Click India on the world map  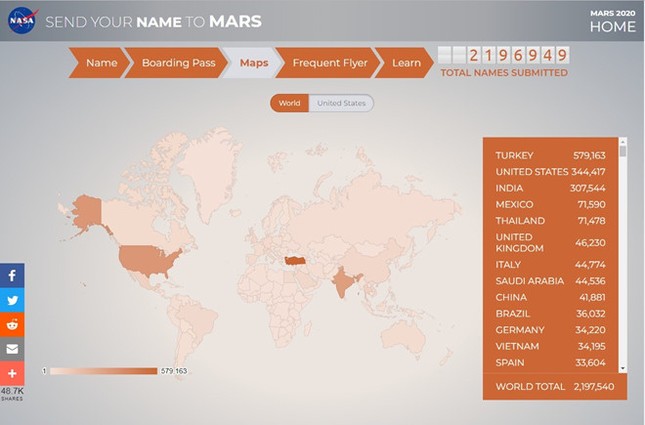(344, 281)
